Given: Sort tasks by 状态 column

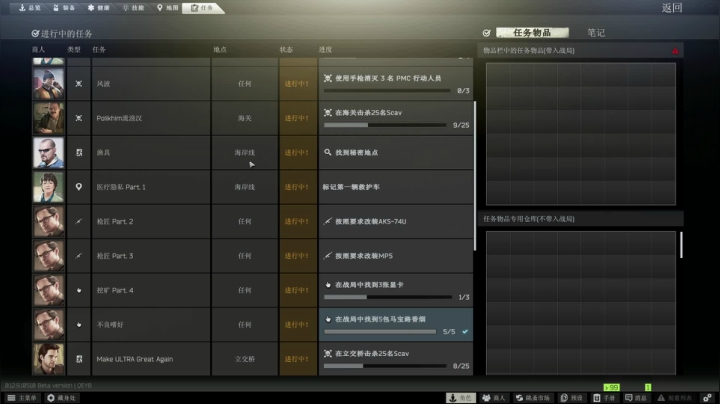Looking at the screenshot, I should pos(287,49).
